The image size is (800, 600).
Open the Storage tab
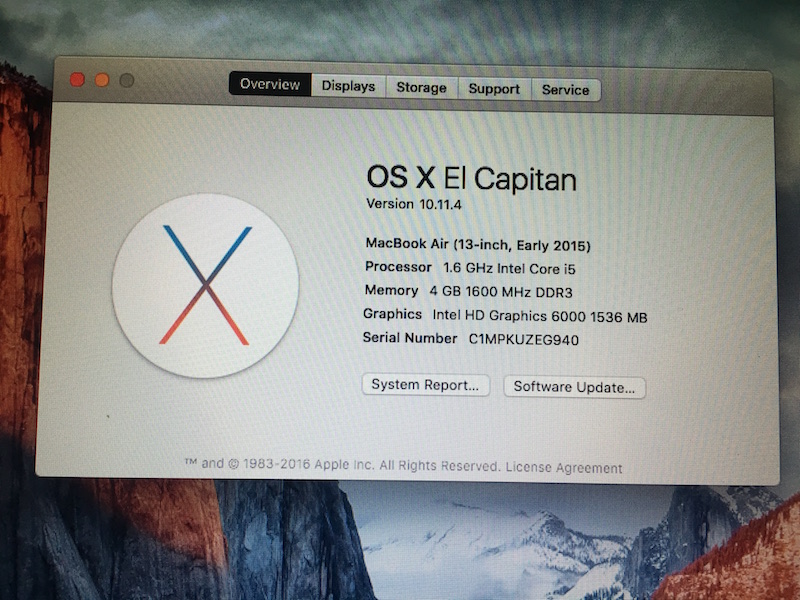coord(421,87)
